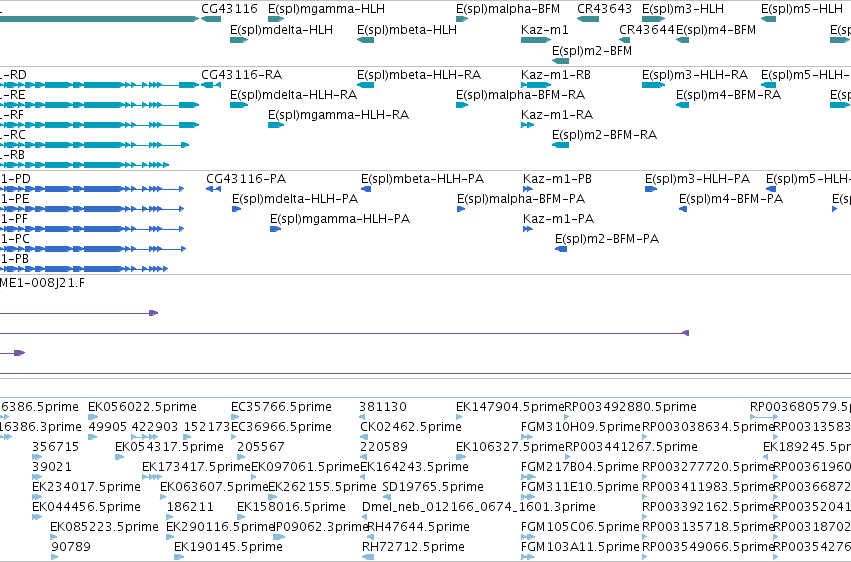Select the RP003492880.5prime feature

click(x=567, y=417)
